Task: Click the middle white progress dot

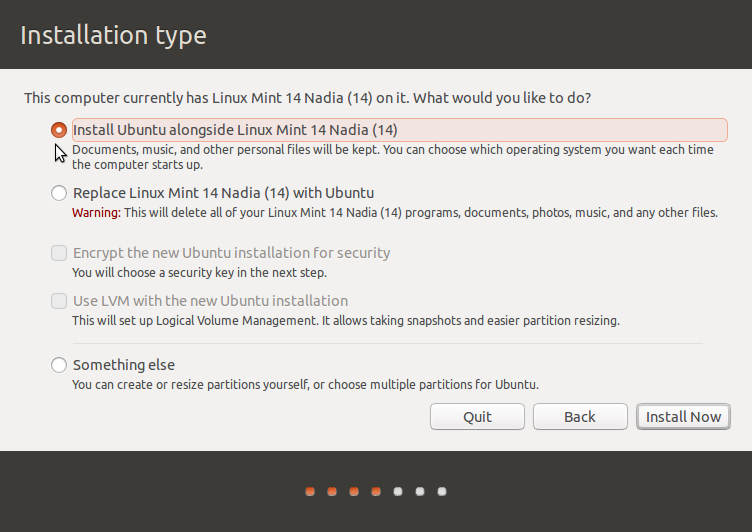Action: [420, 491]
